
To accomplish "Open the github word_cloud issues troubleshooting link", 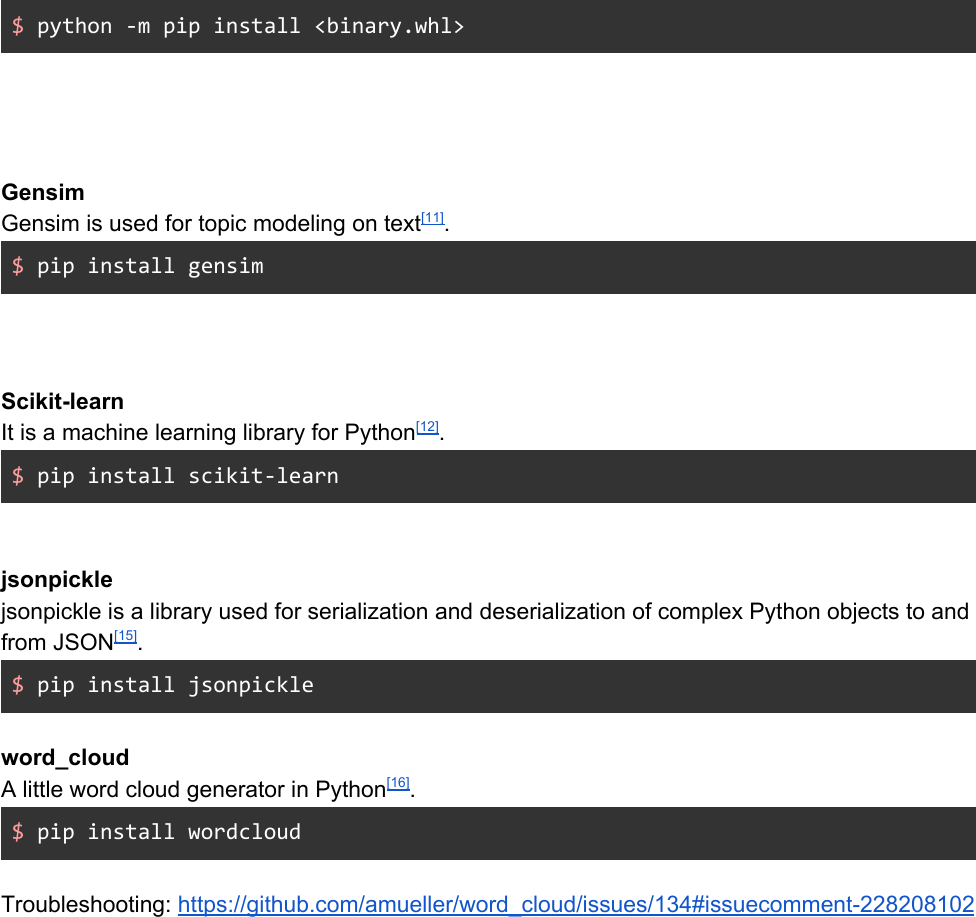I will (576, 904).
